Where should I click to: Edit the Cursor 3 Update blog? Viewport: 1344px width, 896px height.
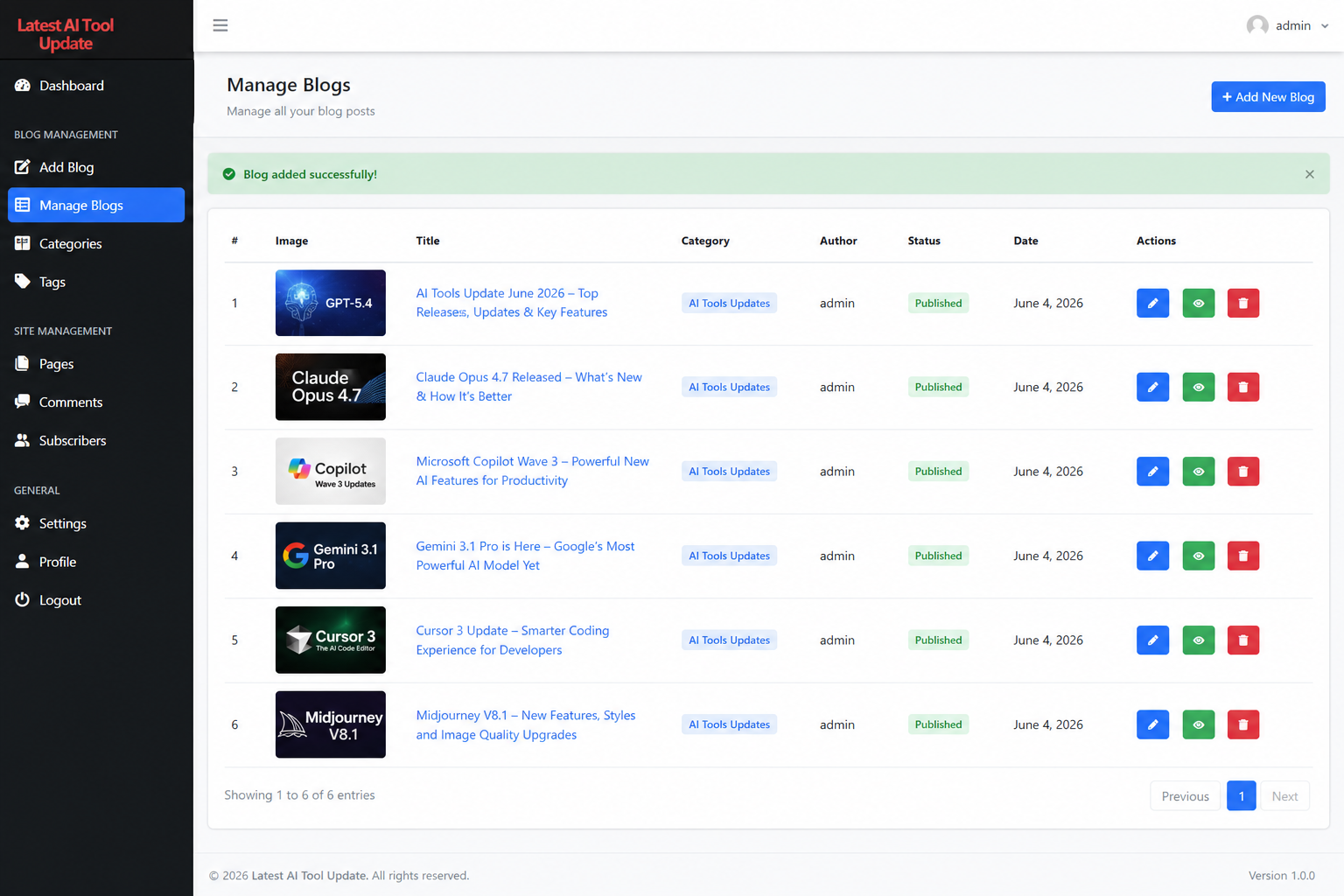tap(1152, 640)
